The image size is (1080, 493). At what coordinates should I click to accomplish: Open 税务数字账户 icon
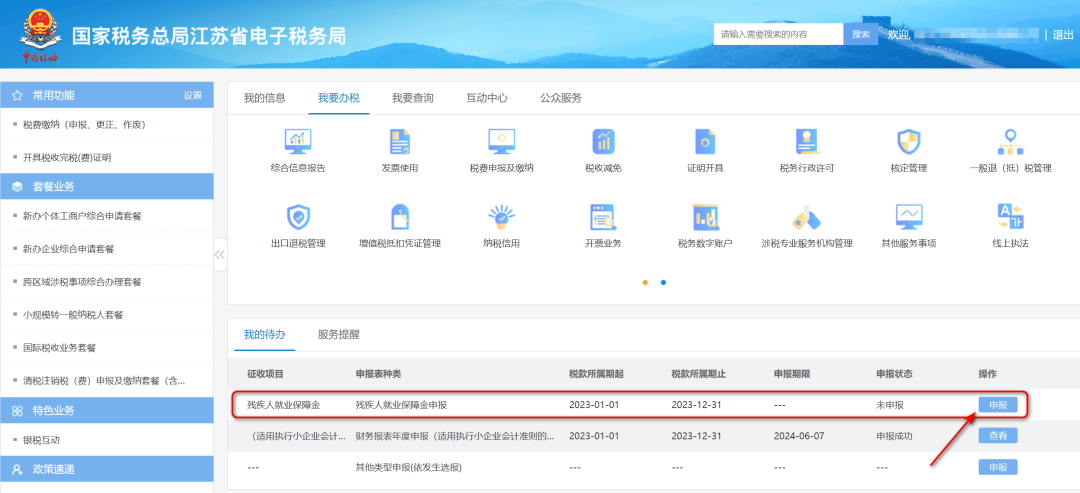(705, 217)
